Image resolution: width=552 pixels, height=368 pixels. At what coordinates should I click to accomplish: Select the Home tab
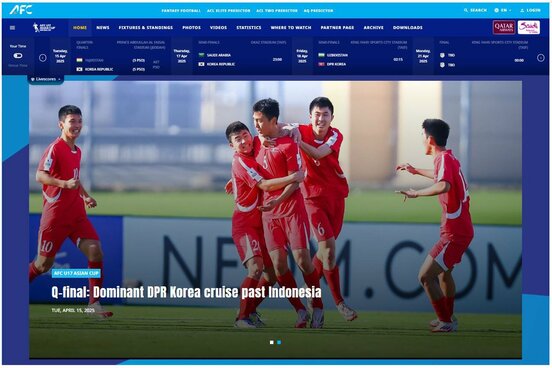pyautogui.click(x=80, y=27)
